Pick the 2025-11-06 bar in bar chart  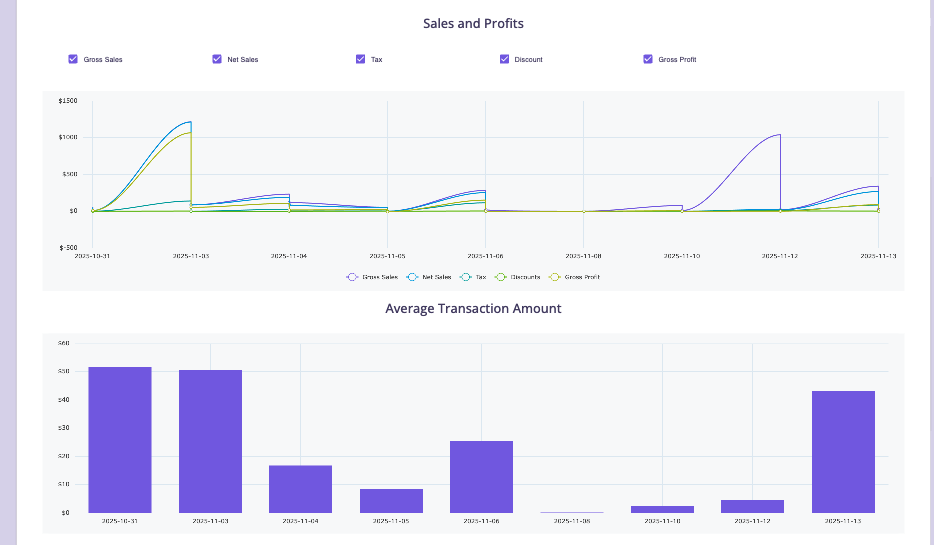point(481,477)
